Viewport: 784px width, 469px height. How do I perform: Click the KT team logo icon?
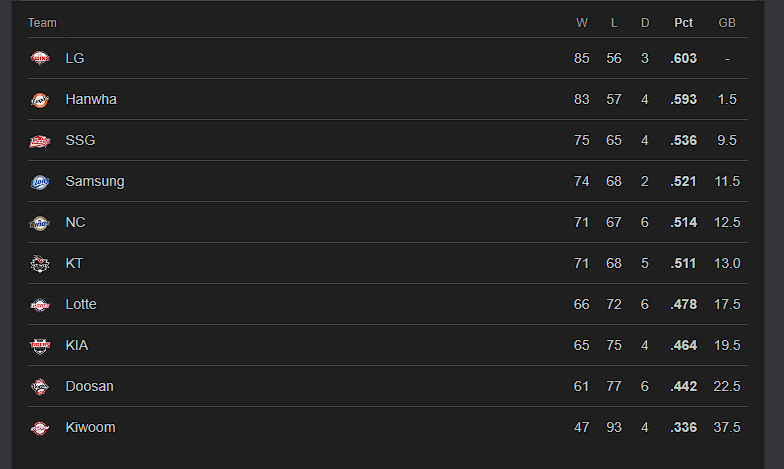(x=39, y=264)
